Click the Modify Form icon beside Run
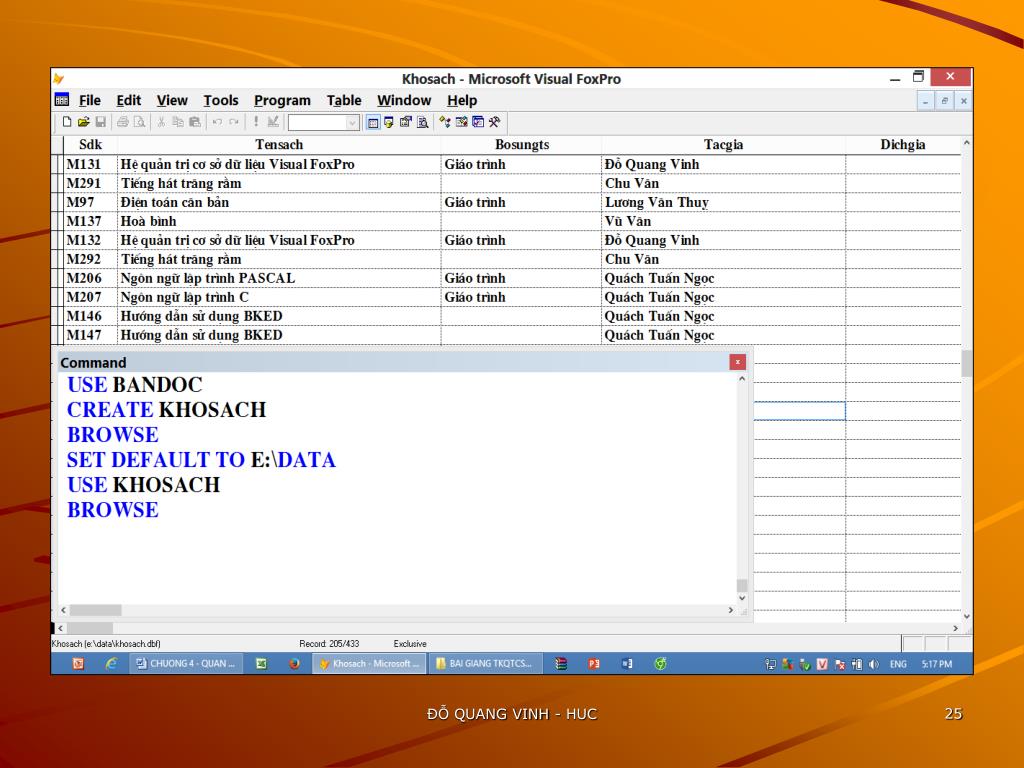The height and width of the screenshot is (768, 1024). pos(273,122)
